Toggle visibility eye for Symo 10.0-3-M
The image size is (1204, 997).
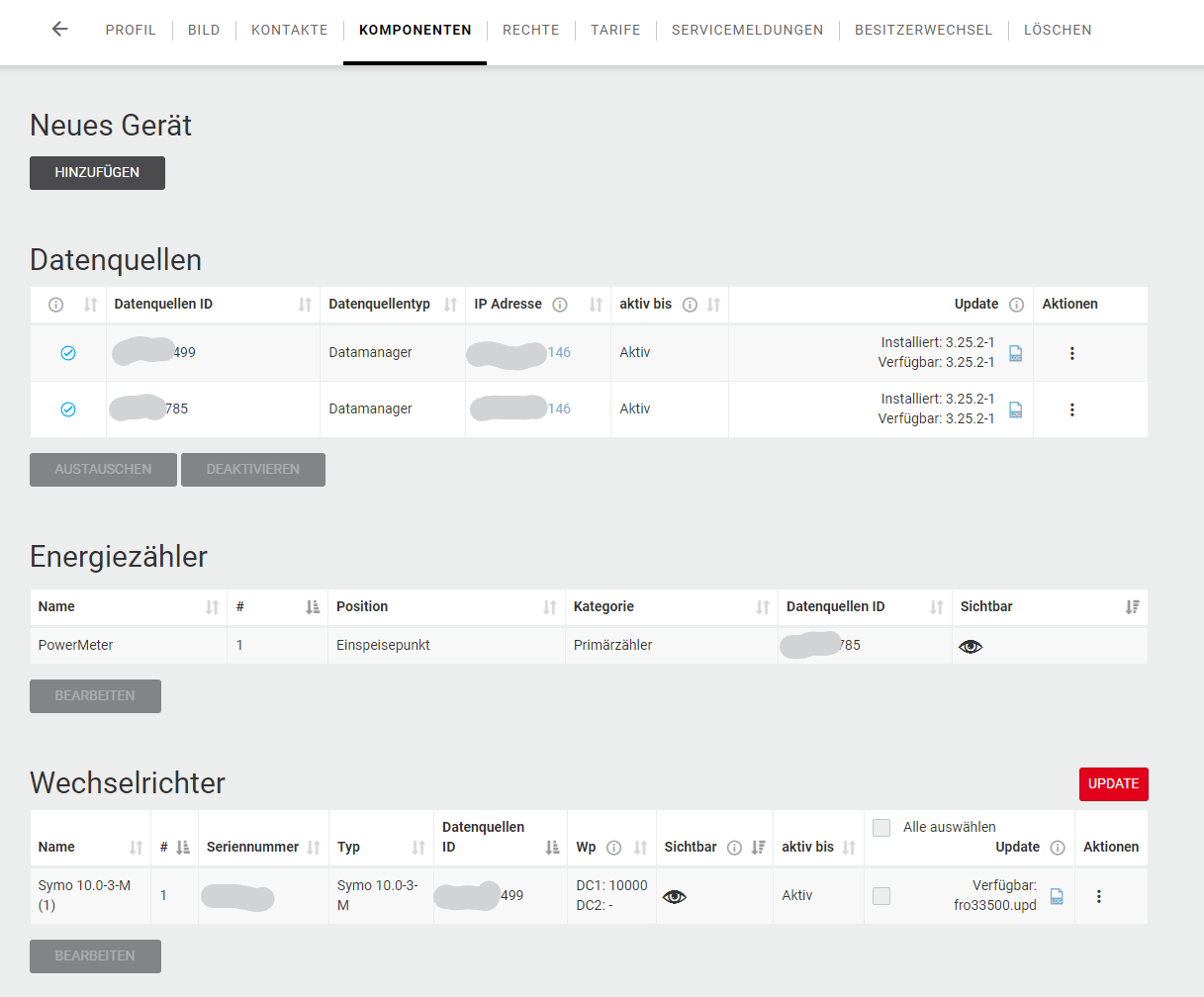click(x=675, y=896)
